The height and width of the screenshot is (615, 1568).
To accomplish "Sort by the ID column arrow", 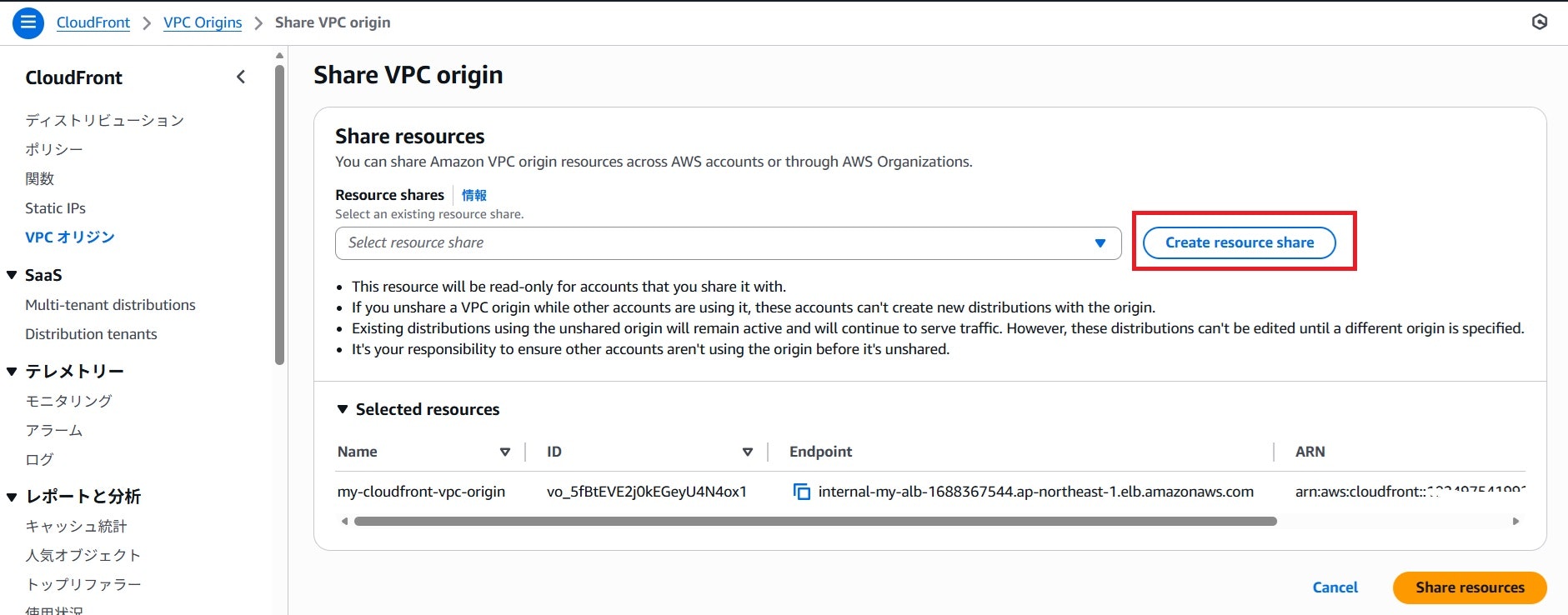I will (748, 452).
